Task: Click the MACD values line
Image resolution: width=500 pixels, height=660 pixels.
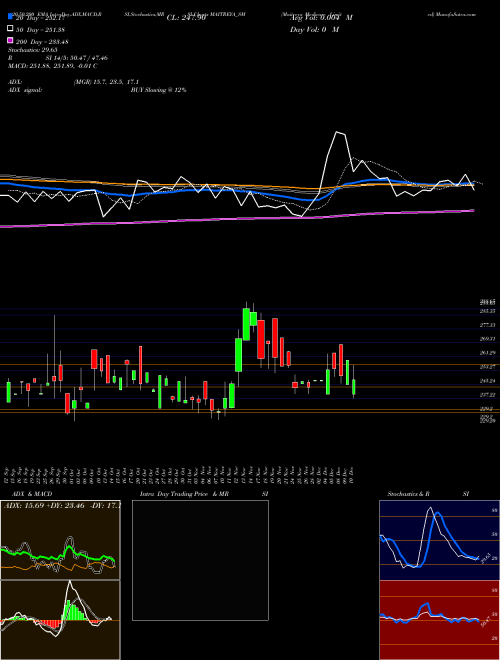Action: (x=53, y=66)
